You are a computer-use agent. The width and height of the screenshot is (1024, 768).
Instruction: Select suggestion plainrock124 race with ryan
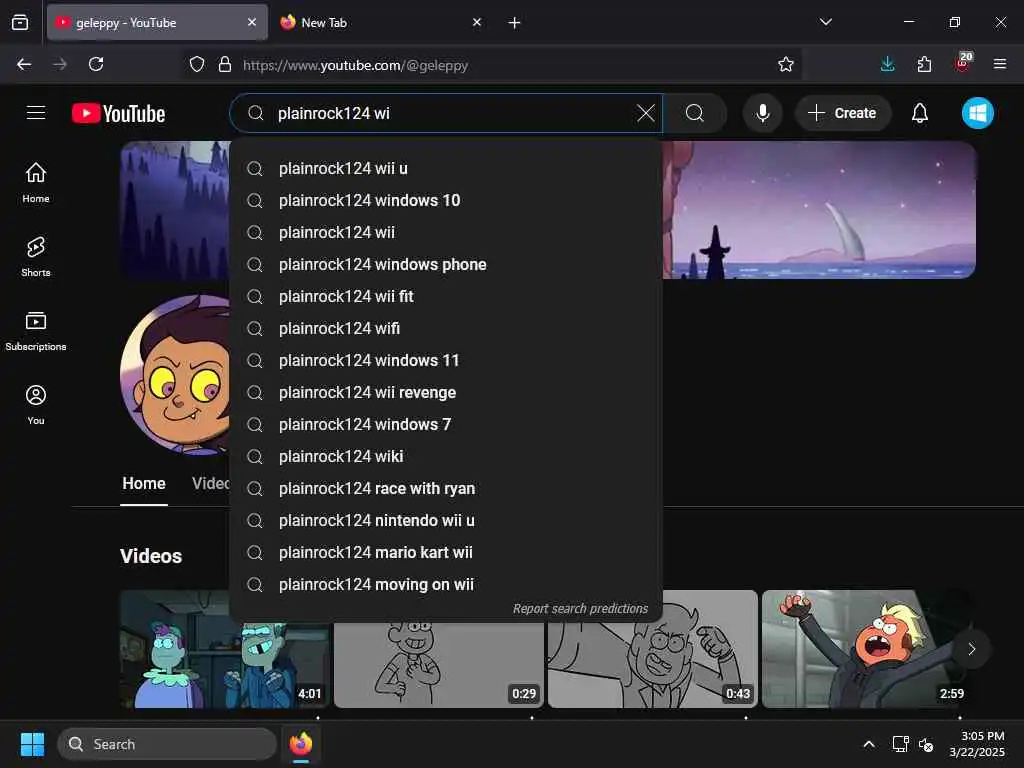pos(446,488)
